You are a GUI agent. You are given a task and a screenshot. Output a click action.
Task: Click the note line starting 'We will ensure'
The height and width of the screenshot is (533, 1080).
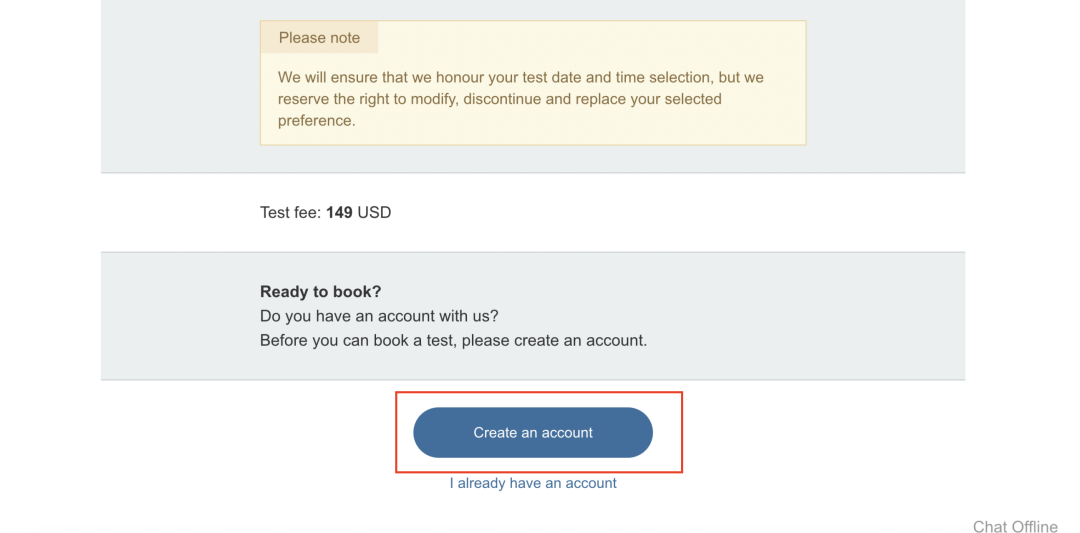(521, 77)
